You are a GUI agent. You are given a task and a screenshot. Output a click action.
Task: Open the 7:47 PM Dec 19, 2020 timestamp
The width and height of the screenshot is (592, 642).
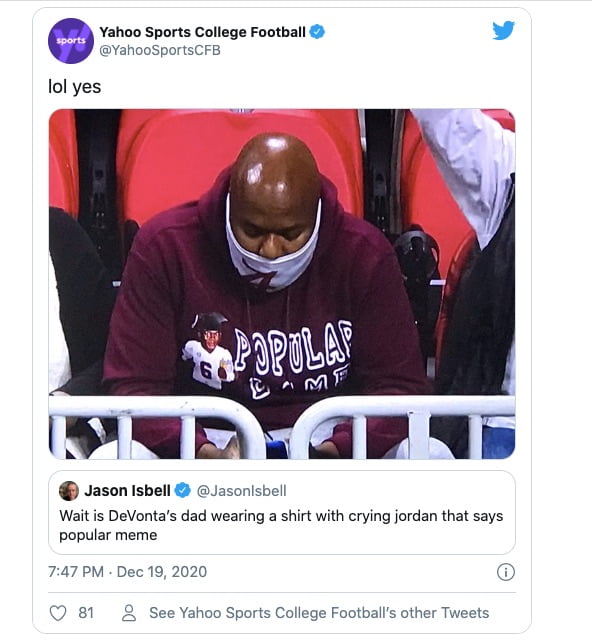pyautogui.click(x=127, y=572)
